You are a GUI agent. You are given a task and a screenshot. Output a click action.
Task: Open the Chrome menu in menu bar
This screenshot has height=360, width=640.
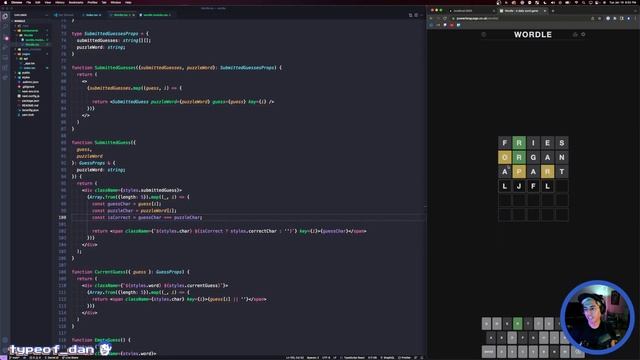pos(16,2)
